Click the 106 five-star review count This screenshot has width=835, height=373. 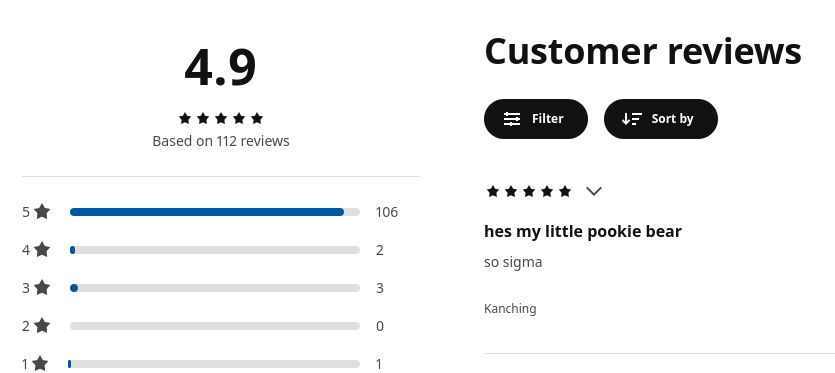tap(387, 212)
